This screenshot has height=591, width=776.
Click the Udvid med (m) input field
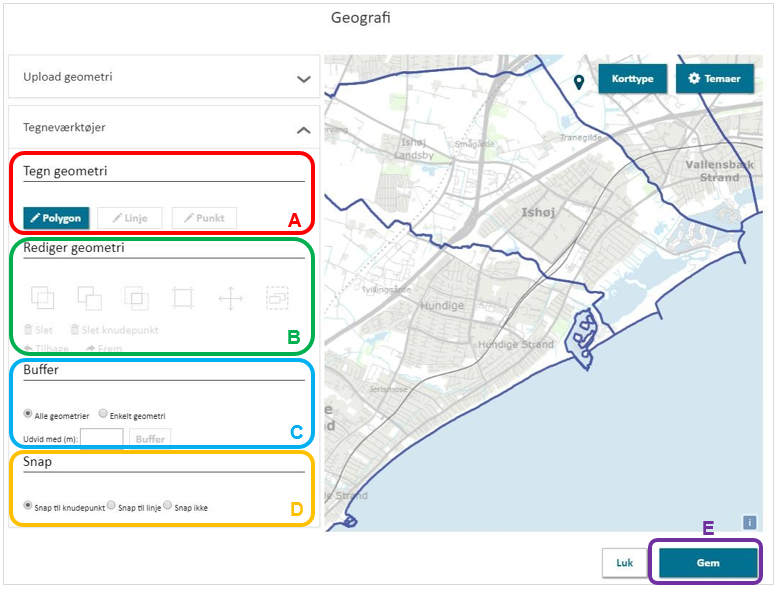101,438
